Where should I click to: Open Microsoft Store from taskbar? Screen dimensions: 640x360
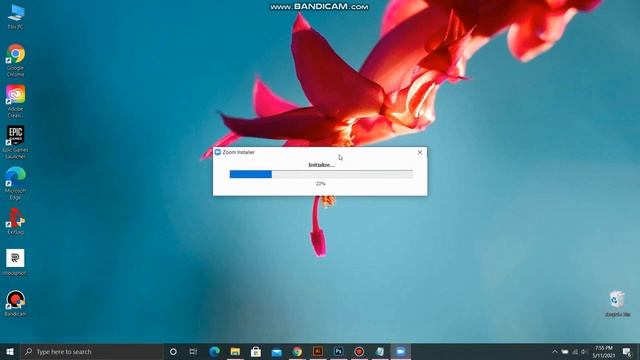[x=256, y=351]
